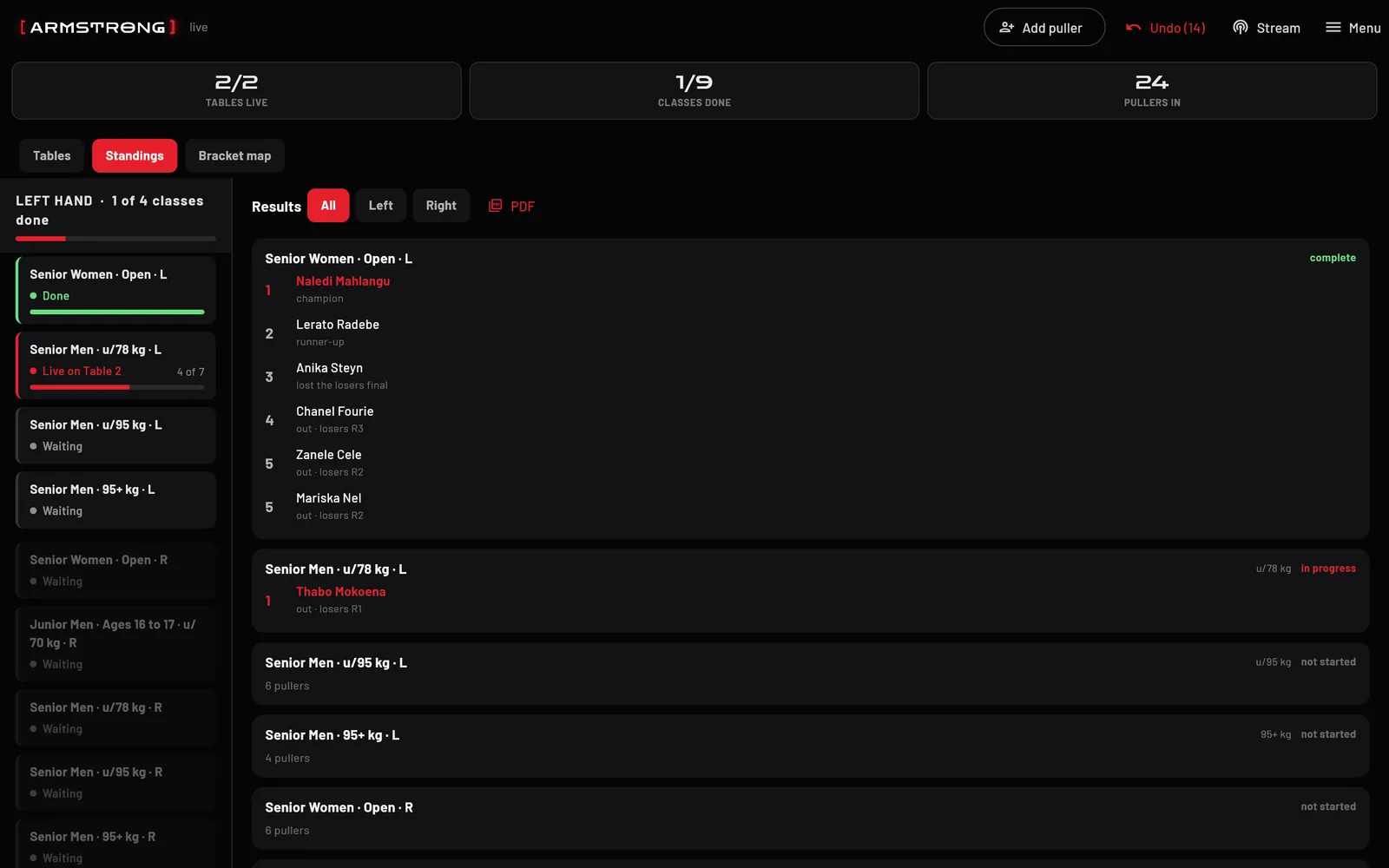This screenshot has width=1389, height=868.
Task: Click runner-up Lerato Radebe
Action: [338, 325]
